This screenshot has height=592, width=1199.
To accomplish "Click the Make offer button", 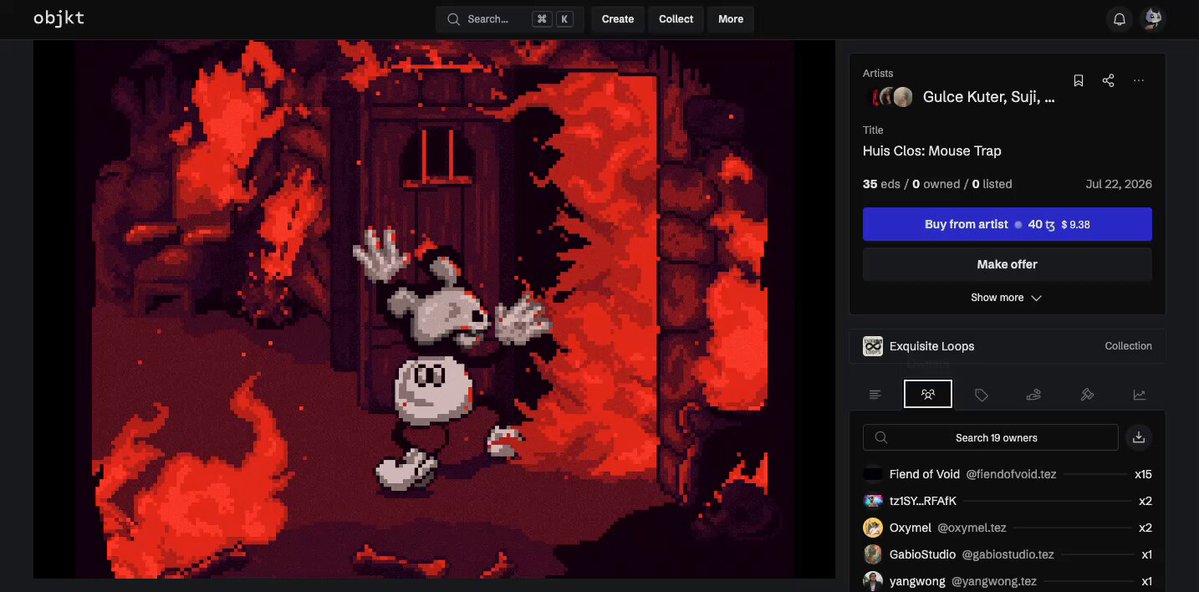I will (1007, 265).
